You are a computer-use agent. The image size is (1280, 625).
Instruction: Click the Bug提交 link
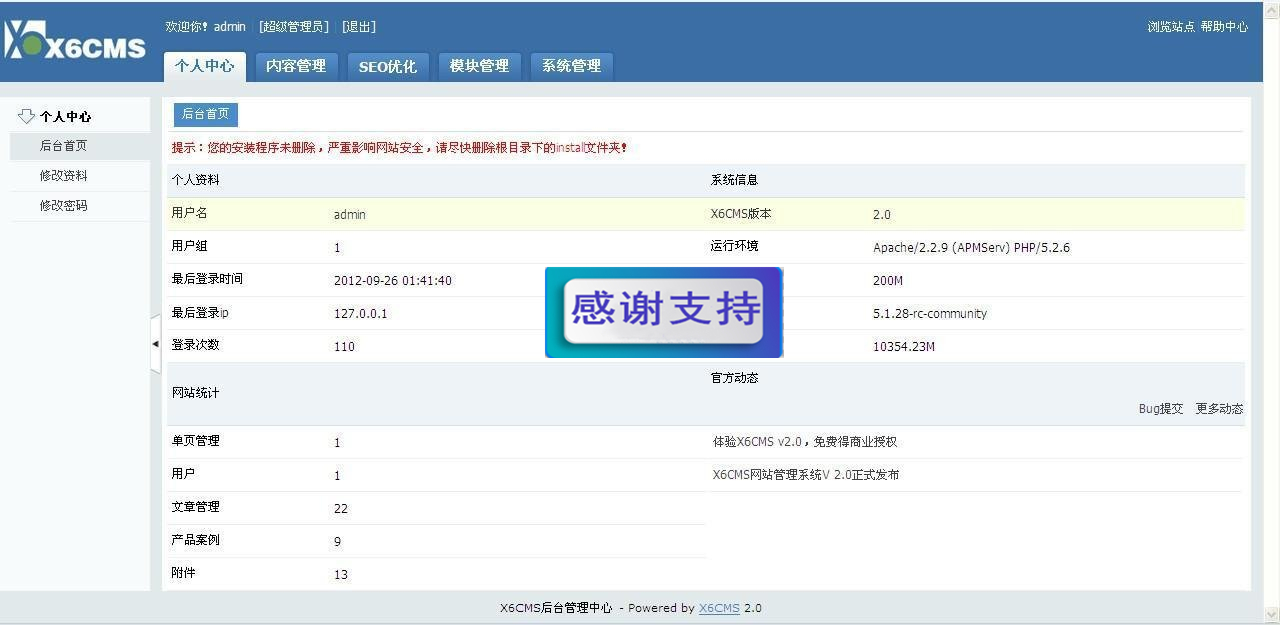pos(1161,409)
